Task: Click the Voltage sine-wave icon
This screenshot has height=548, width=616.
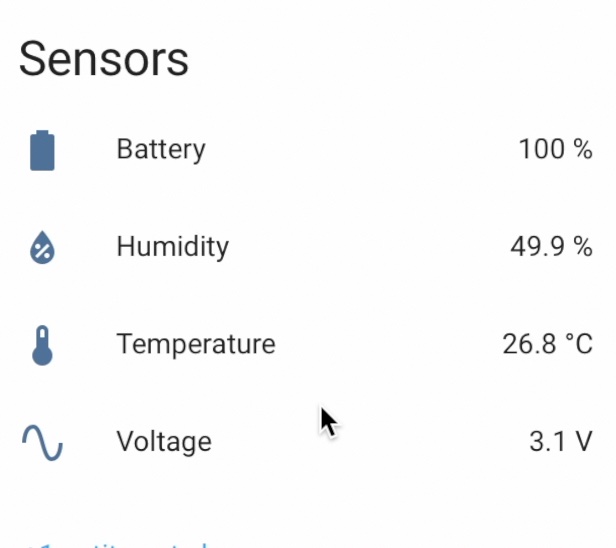Action: (42, 443)
